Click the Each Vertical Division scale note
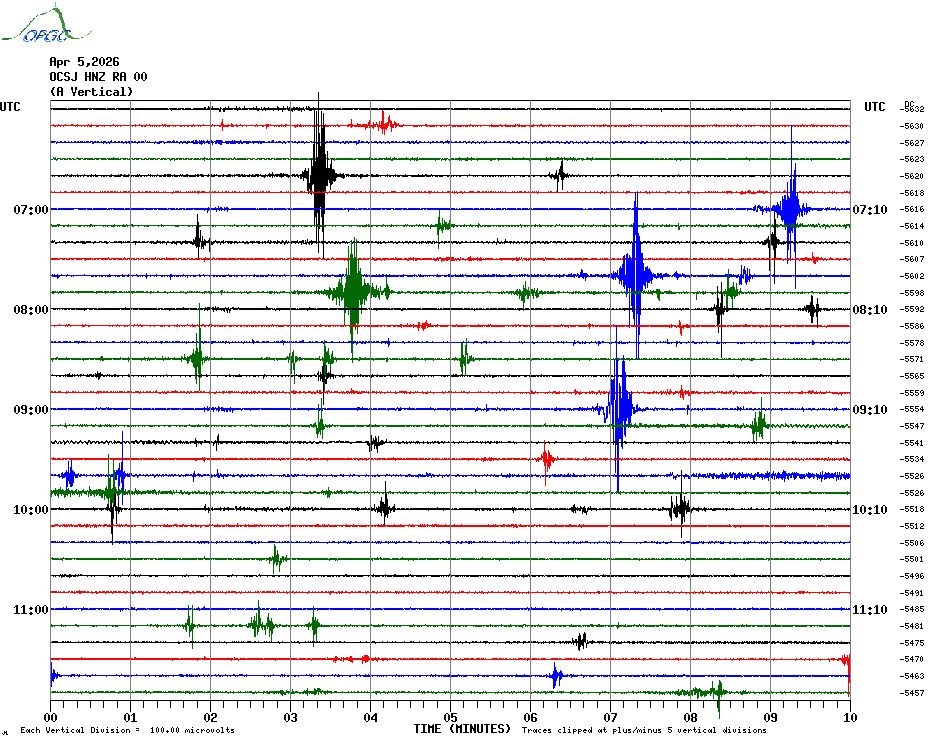This screenshot has height=744, width=930. pos(127,730)
